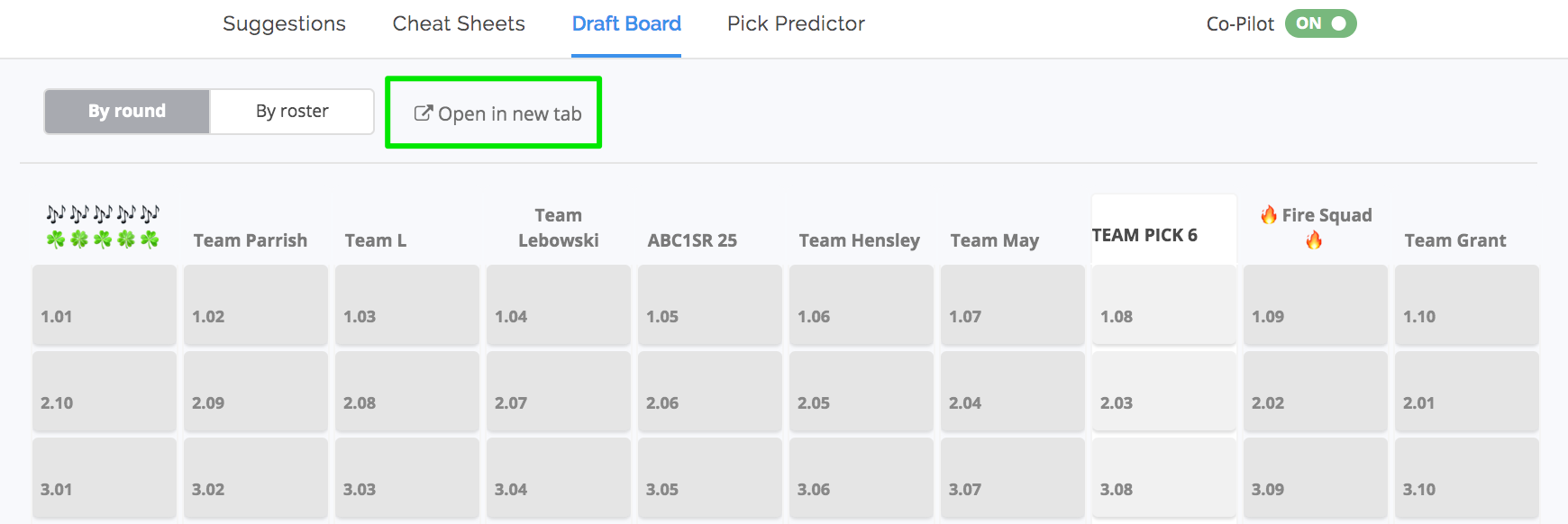This screenshot has width=1568, height=524.
Task: Open the Pick Predictor tab
Action: point(796,23)
